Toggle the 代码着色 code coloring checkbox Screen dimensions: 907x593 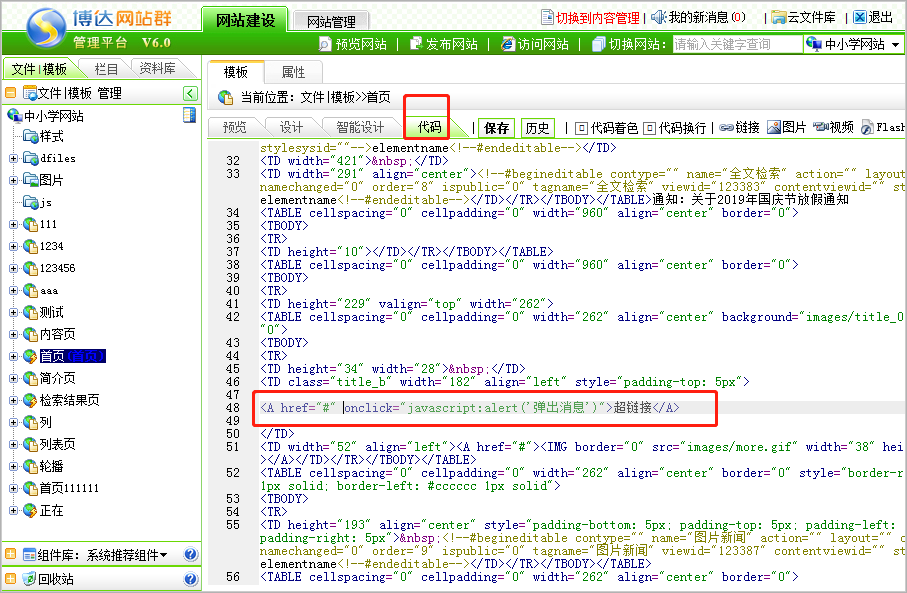click(581, 128)
